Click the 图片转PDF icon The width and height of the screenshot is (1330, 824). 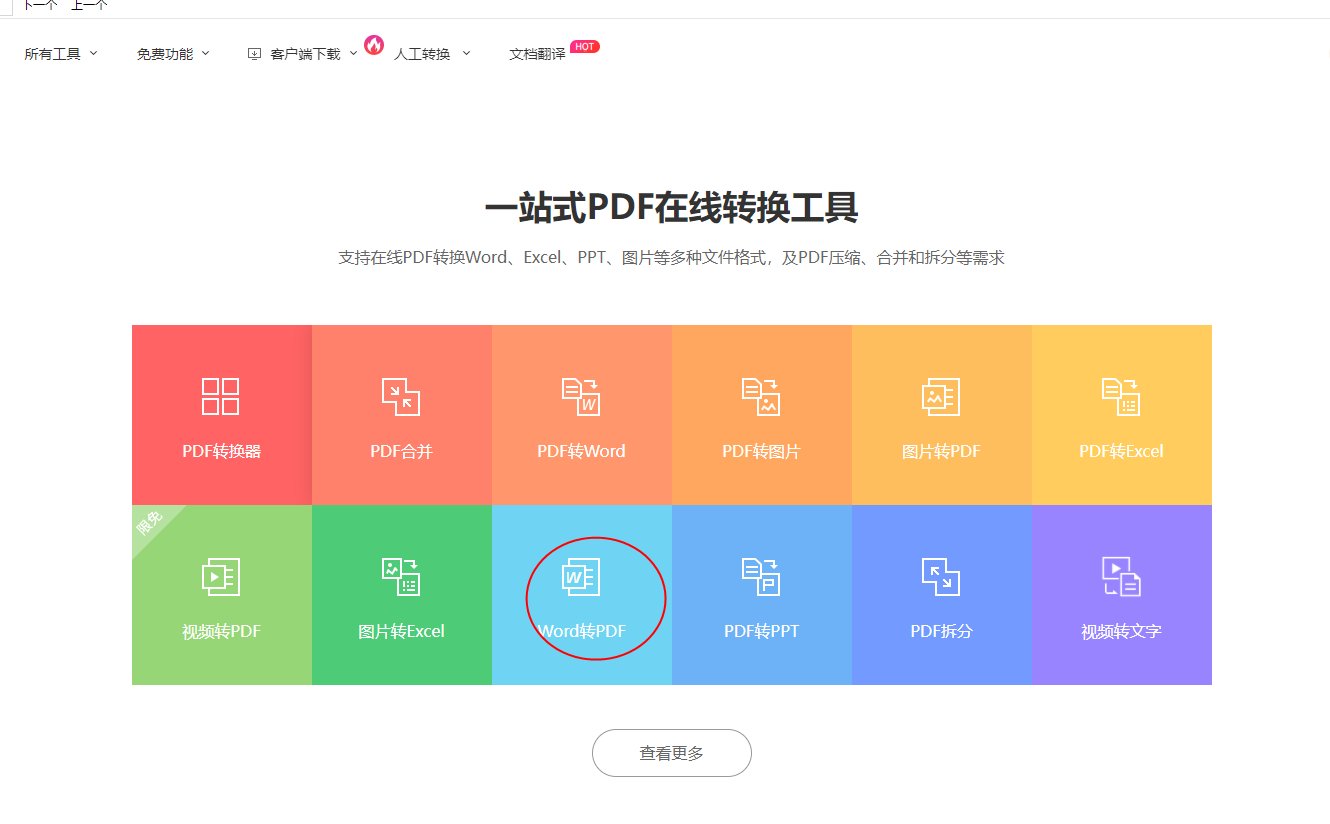[x=941, y=396]
